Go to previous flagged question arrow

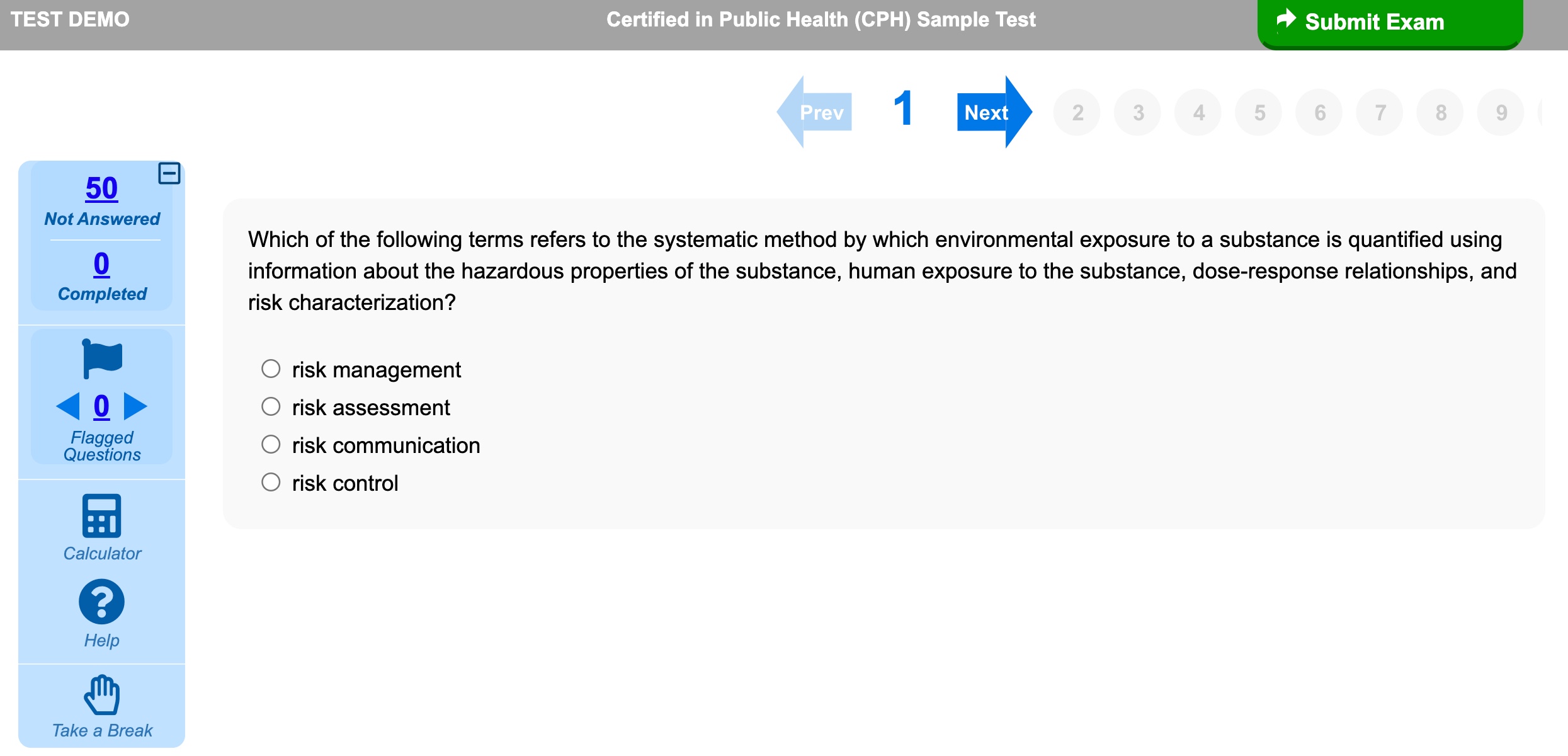[x=68, y=406]
